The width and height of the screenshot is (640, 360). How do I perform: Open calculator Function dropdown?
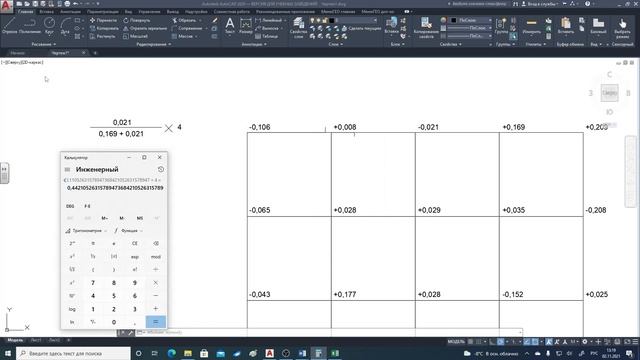(x=129, y=231)
